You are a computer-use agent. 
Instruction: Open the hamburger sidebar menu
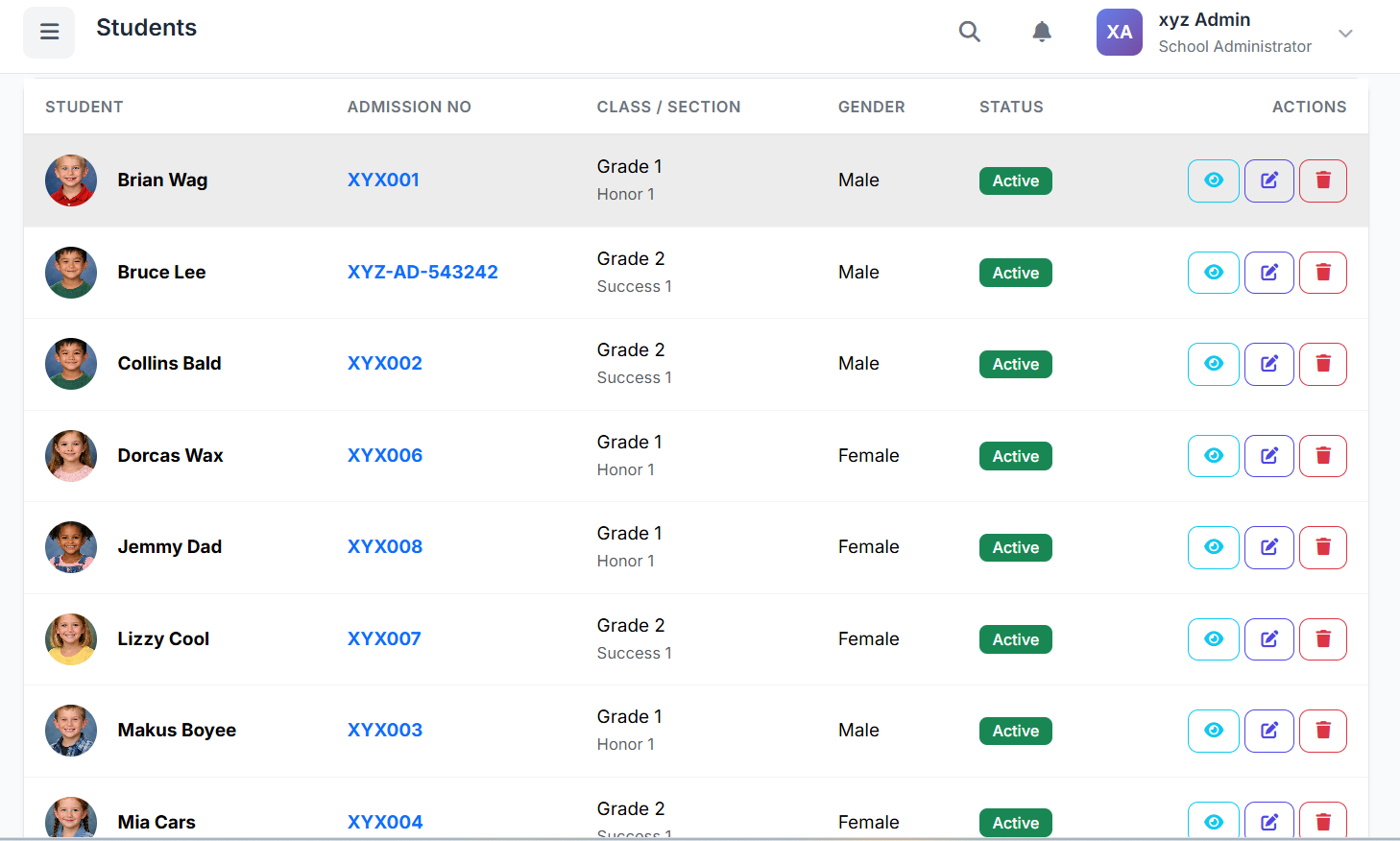(49, 32)
